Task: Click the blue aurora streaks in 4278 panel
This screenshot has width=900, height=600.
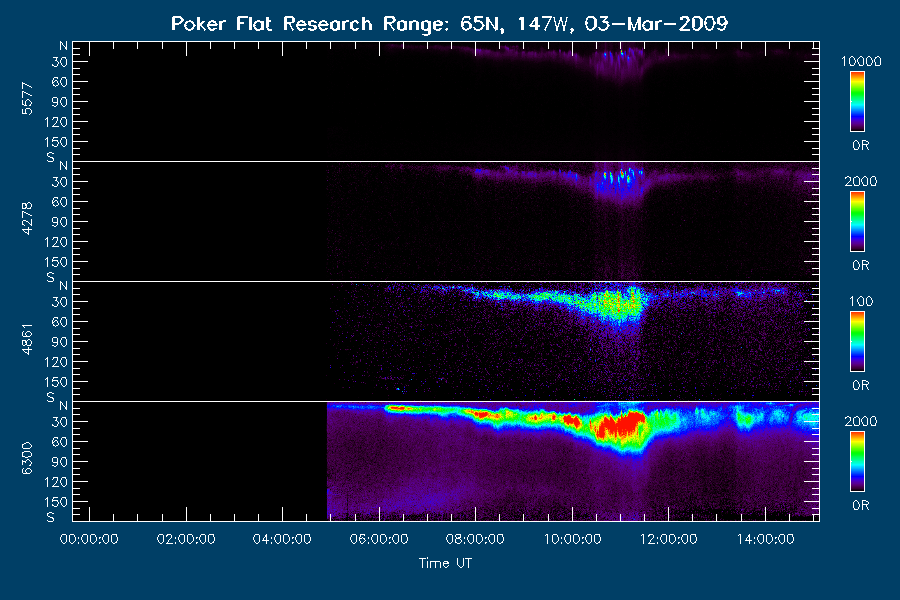Action: point(619,178)
